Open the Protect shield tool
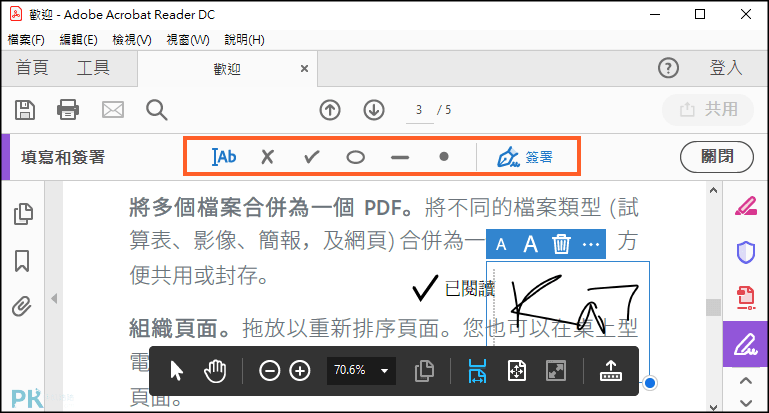This screenshot has height=413, width=769. click(746, 253)
